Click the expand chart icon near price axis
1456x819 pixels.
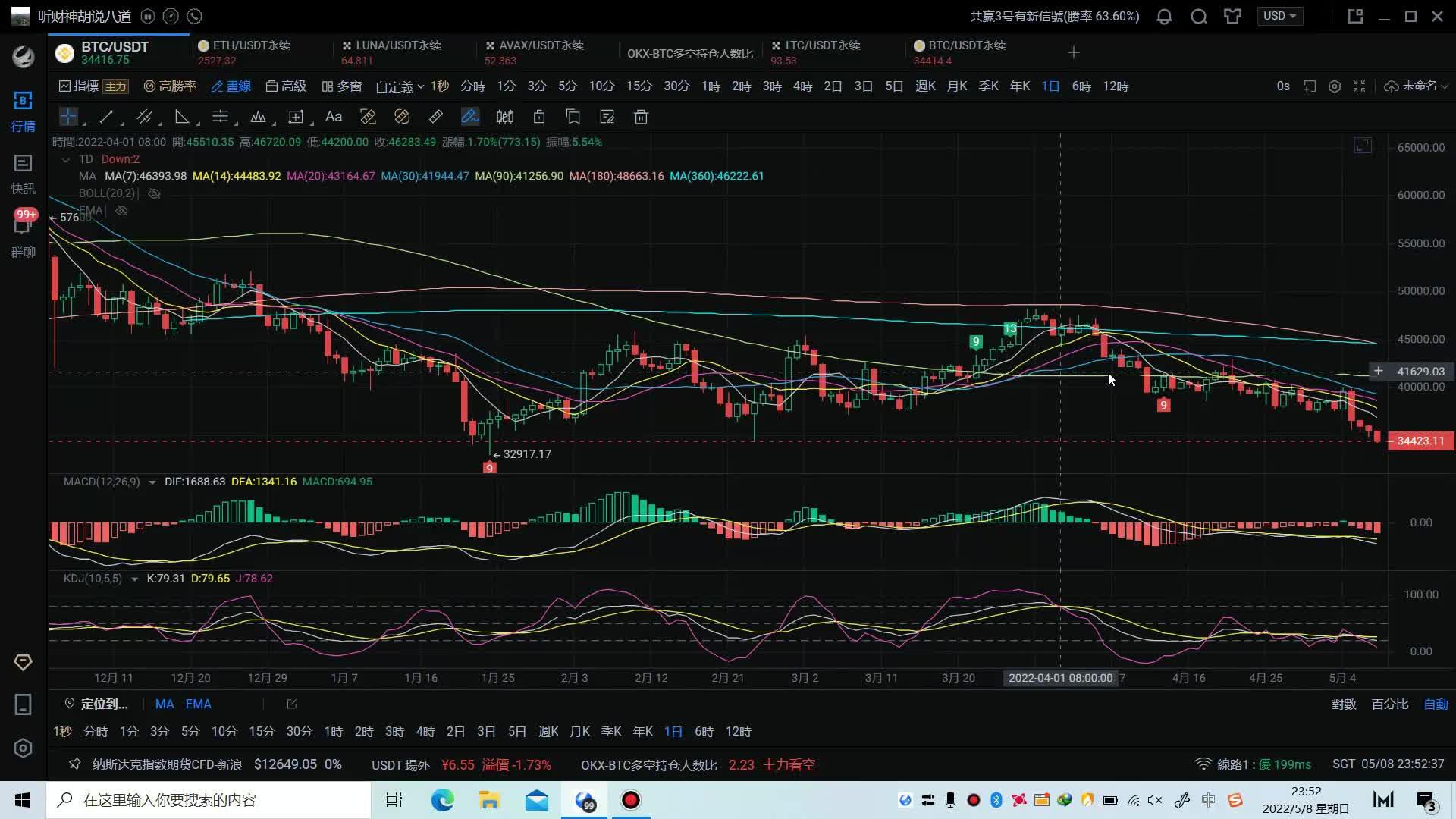click(x=1363, y=146)
